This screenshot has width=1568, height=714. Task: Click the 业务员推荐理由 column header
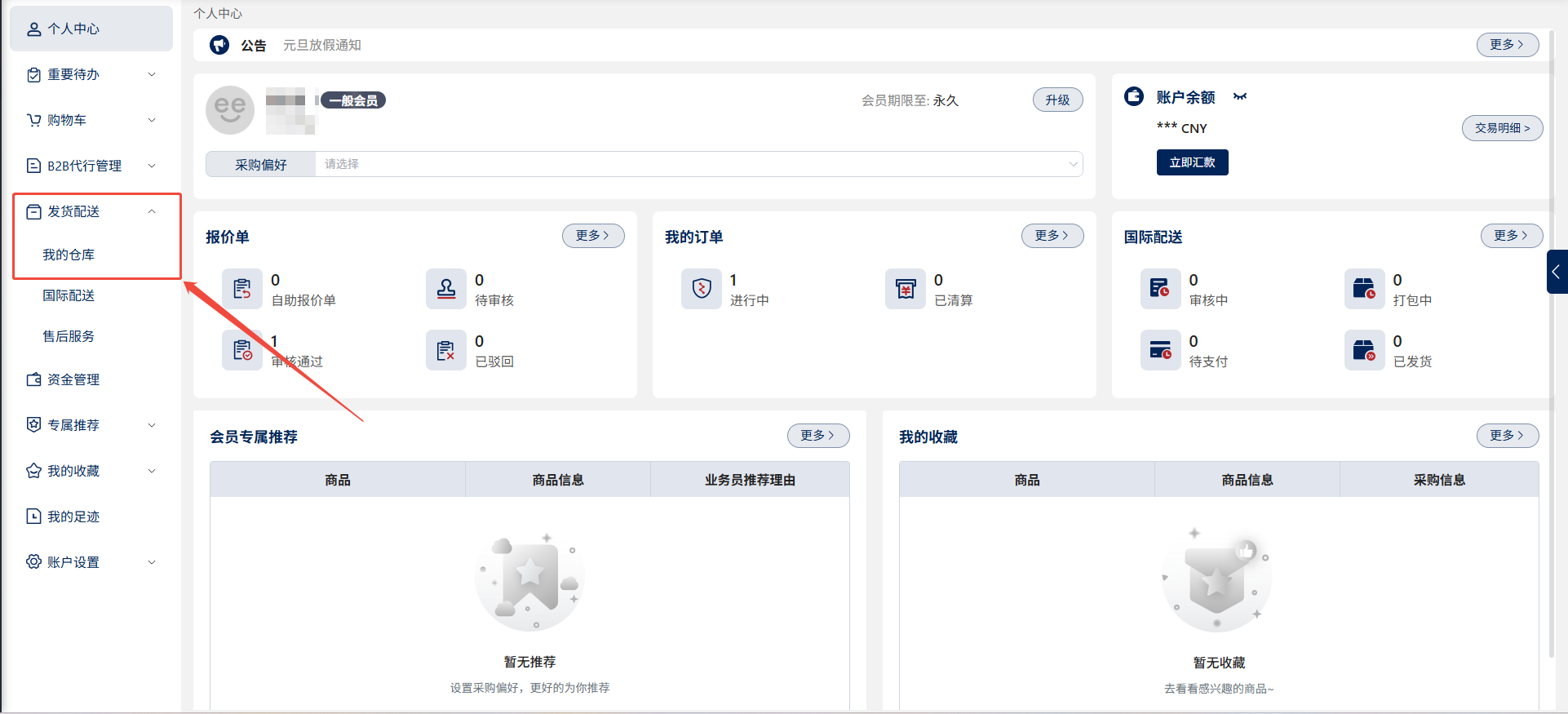pos(750,480)
